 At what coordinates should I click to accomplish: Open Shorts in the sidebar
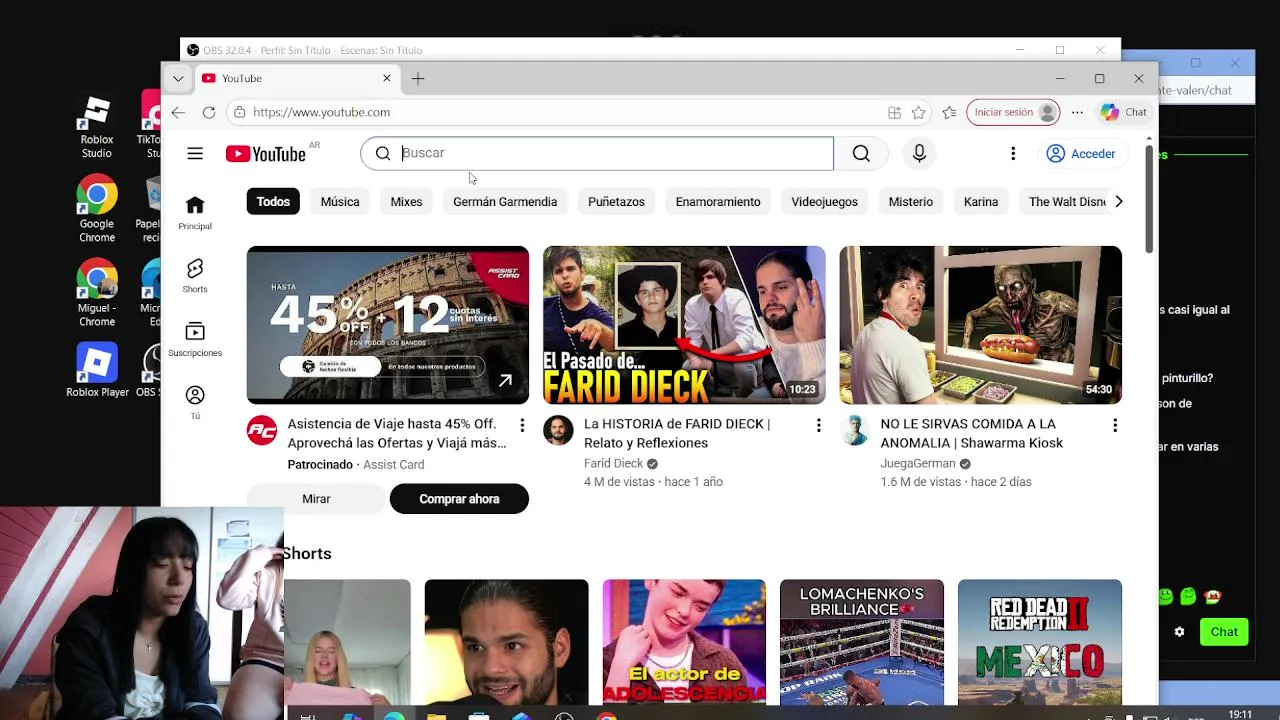[195, 276]
